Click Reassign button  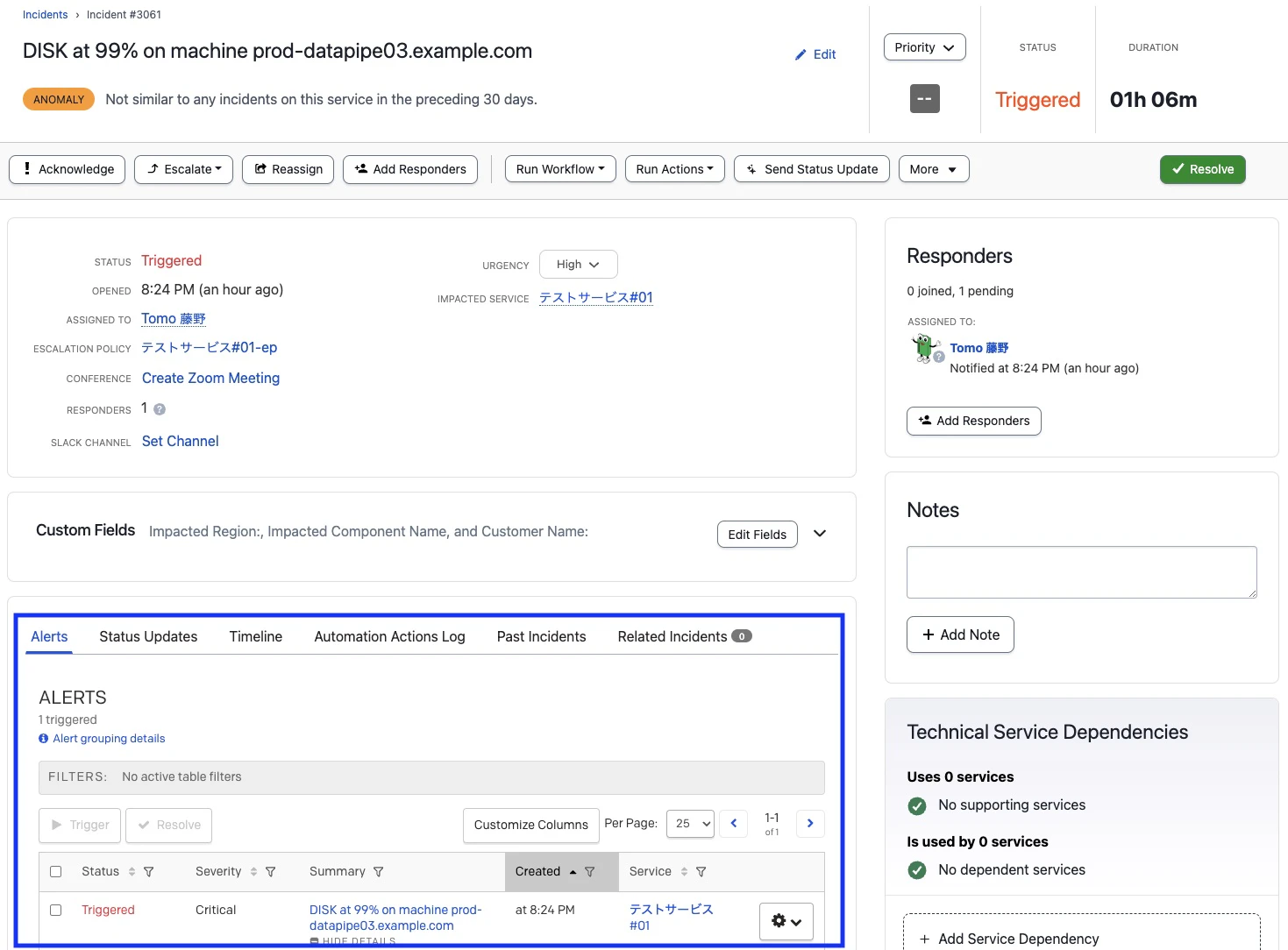point(288,169)
